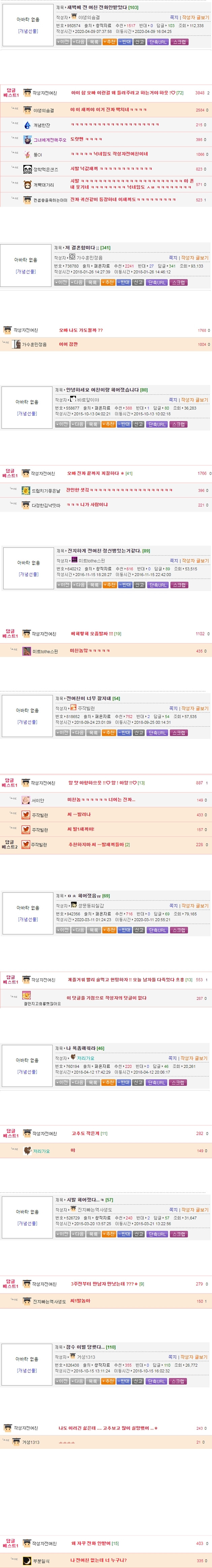Open 작성자 글보기 for 거성1313's post

(x=194, y=1357)
